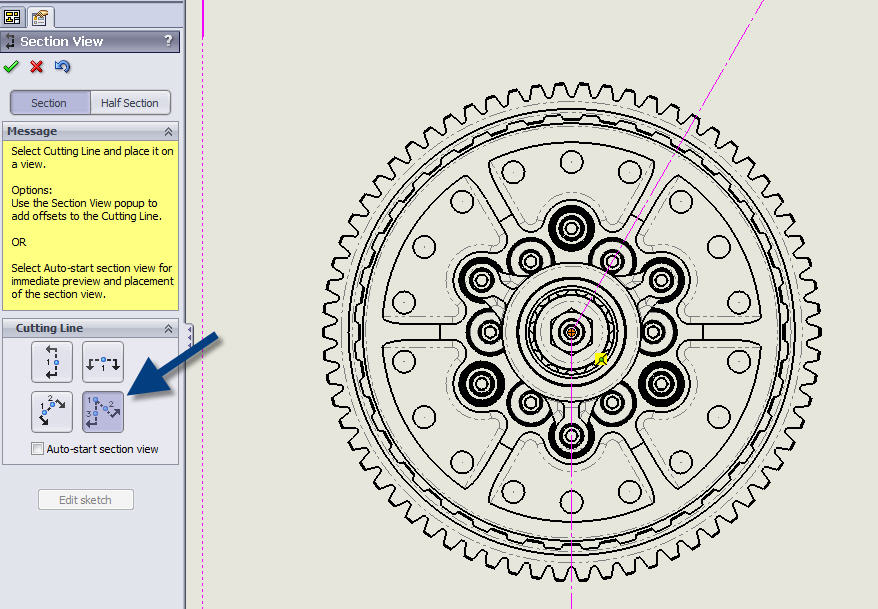878x609 pixels.
Task: Switch to Half Section mode
Action: (x=130, y=103)
